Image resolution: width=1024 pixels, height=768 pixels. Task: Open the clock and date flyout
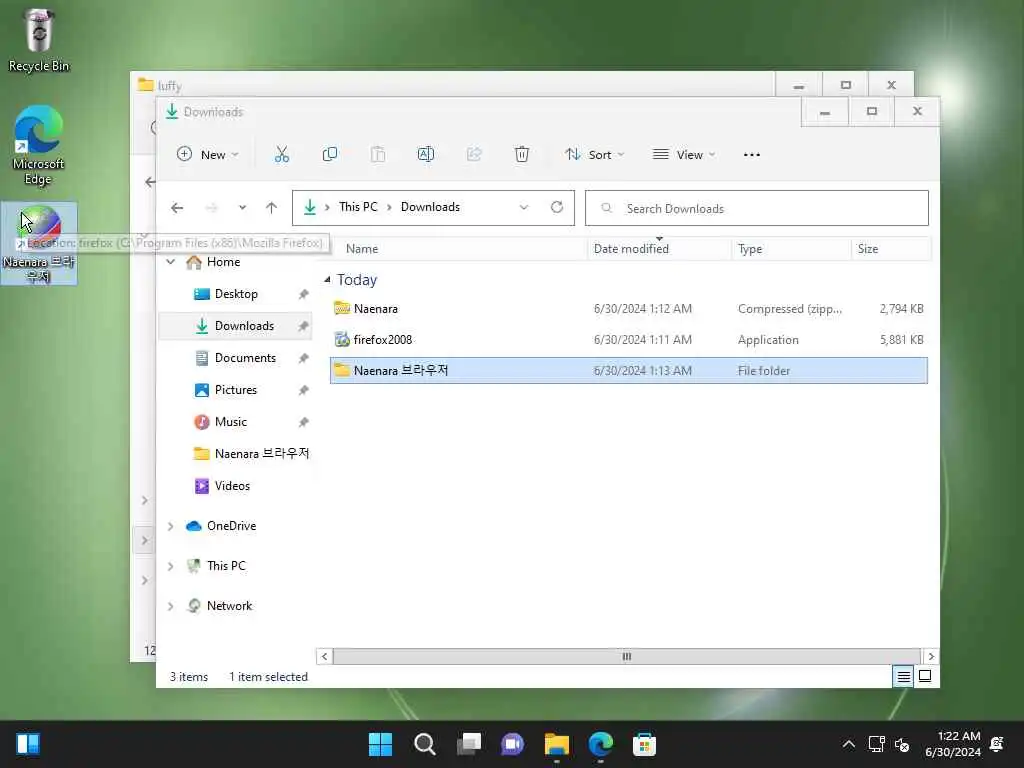[952, 744]
